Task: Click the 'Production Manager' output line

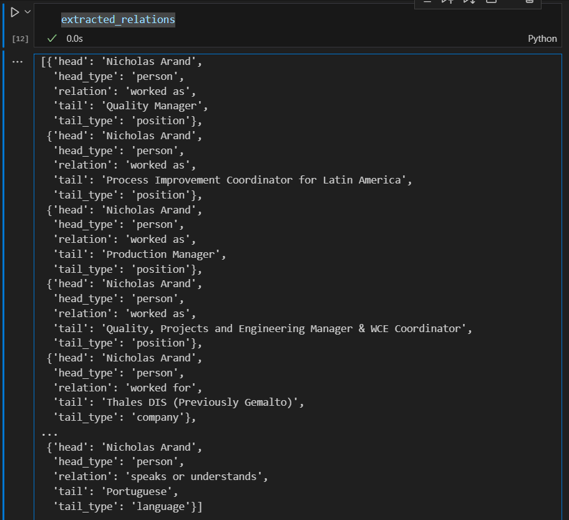Action: pyautogui.click(x=140, y=255)
